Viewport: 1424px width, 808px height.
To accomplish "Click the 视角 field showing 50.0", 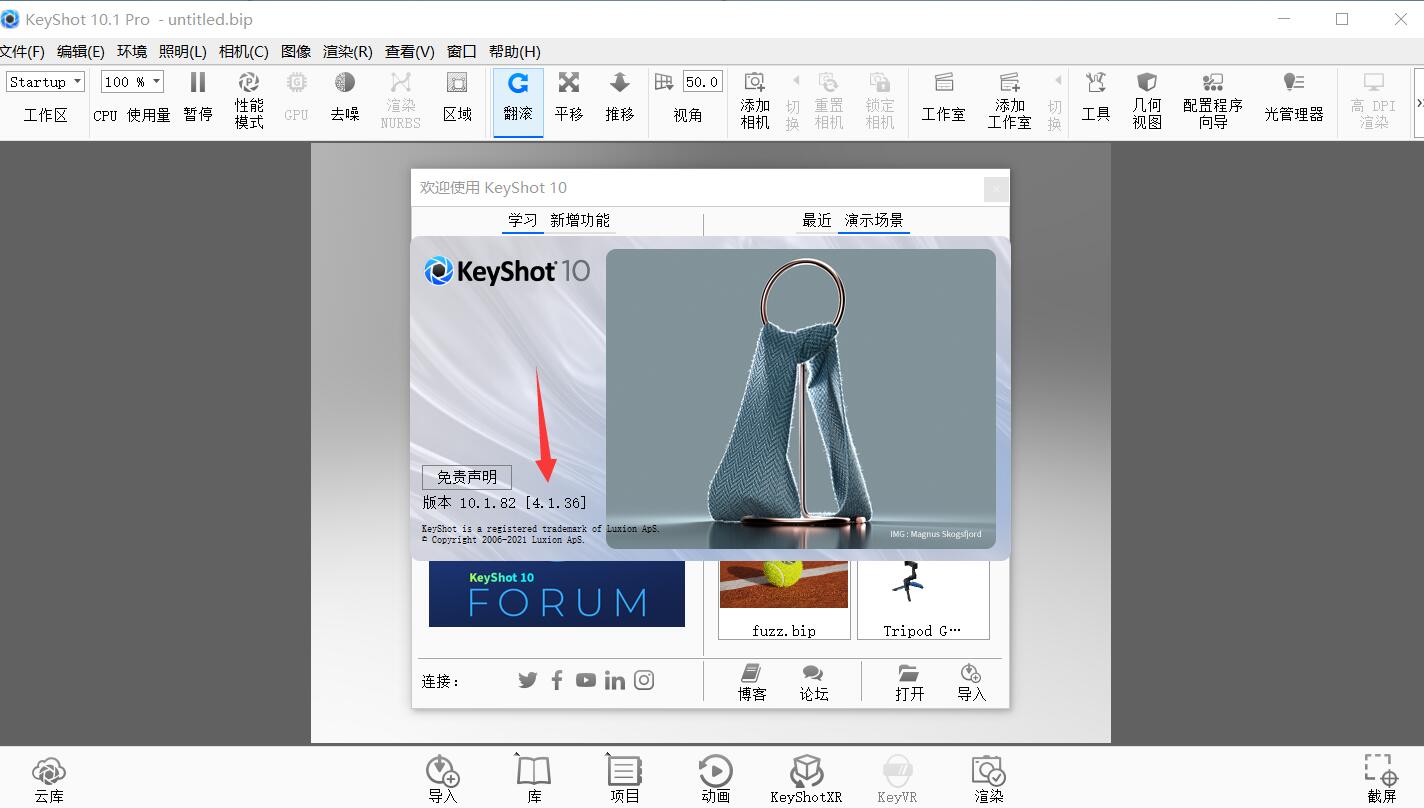I will coord(702,82).
